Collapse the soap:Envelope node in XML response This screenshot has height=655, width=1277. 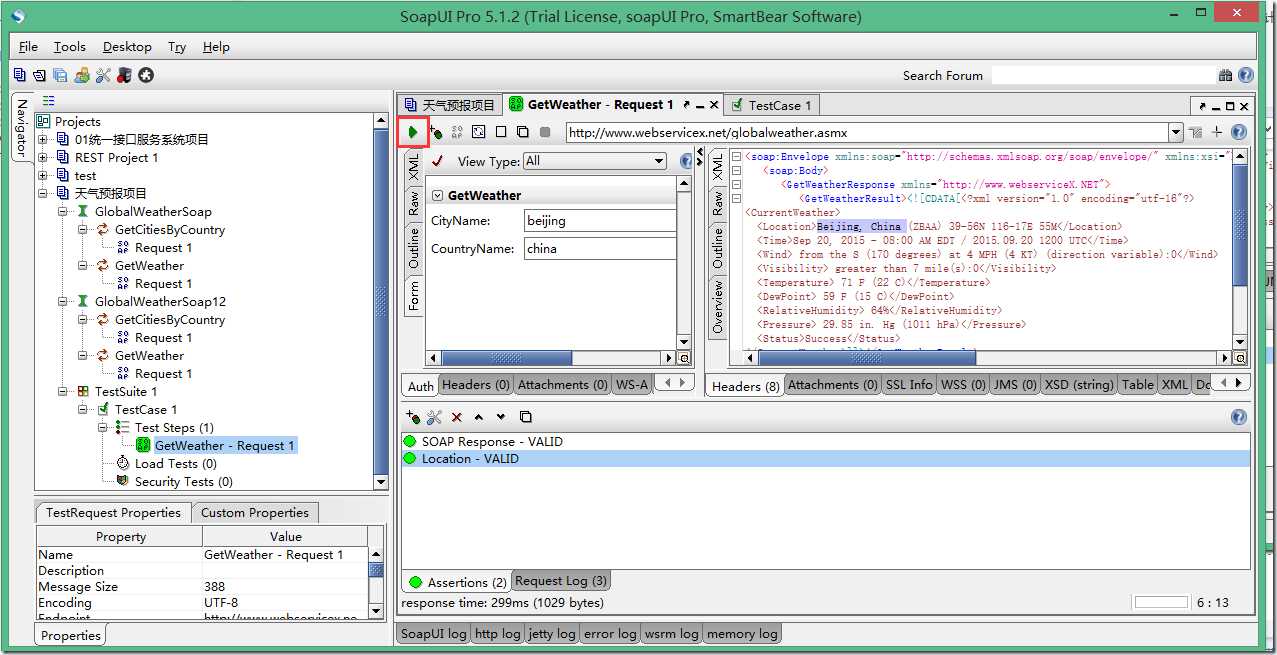pyautogui.click(x=736, y=157)
